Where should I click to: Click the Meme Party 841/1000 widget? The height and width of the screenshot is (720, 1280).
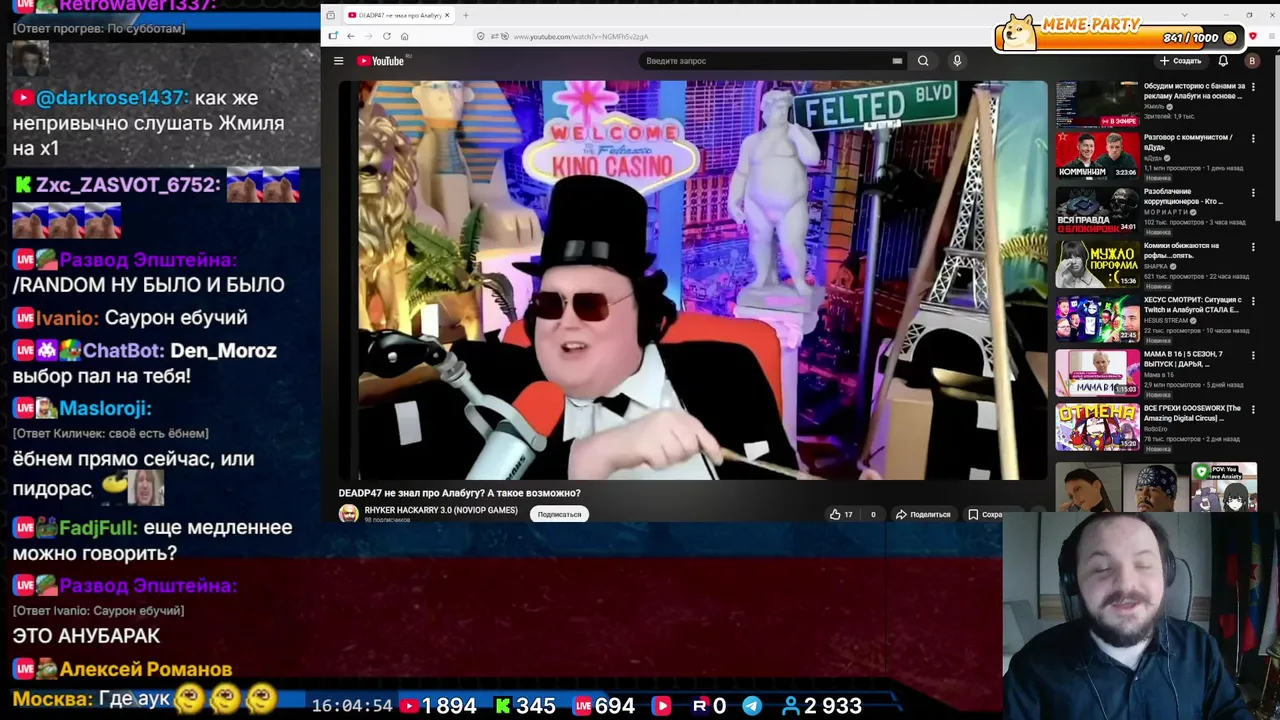point(1120,32)
